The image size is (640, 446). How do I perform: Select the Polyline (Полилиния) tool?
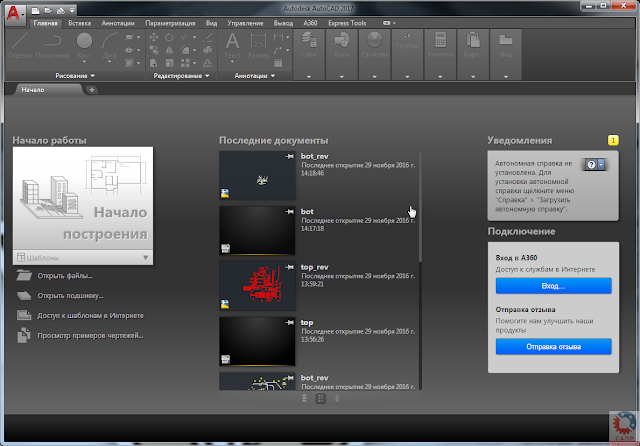(53, 46)
